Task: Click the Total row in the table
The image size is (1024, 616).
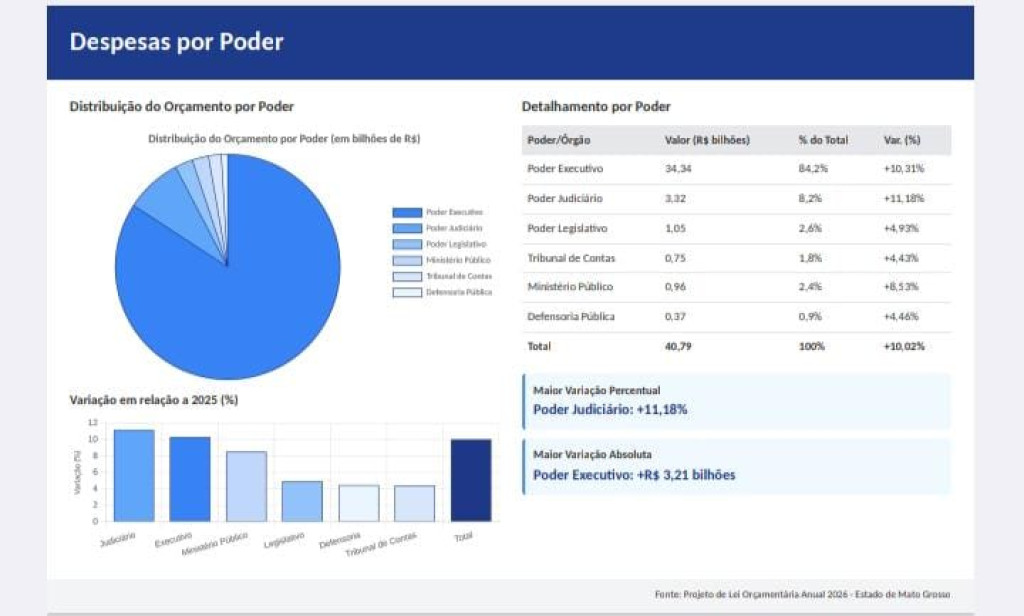Action: (736, 346)
